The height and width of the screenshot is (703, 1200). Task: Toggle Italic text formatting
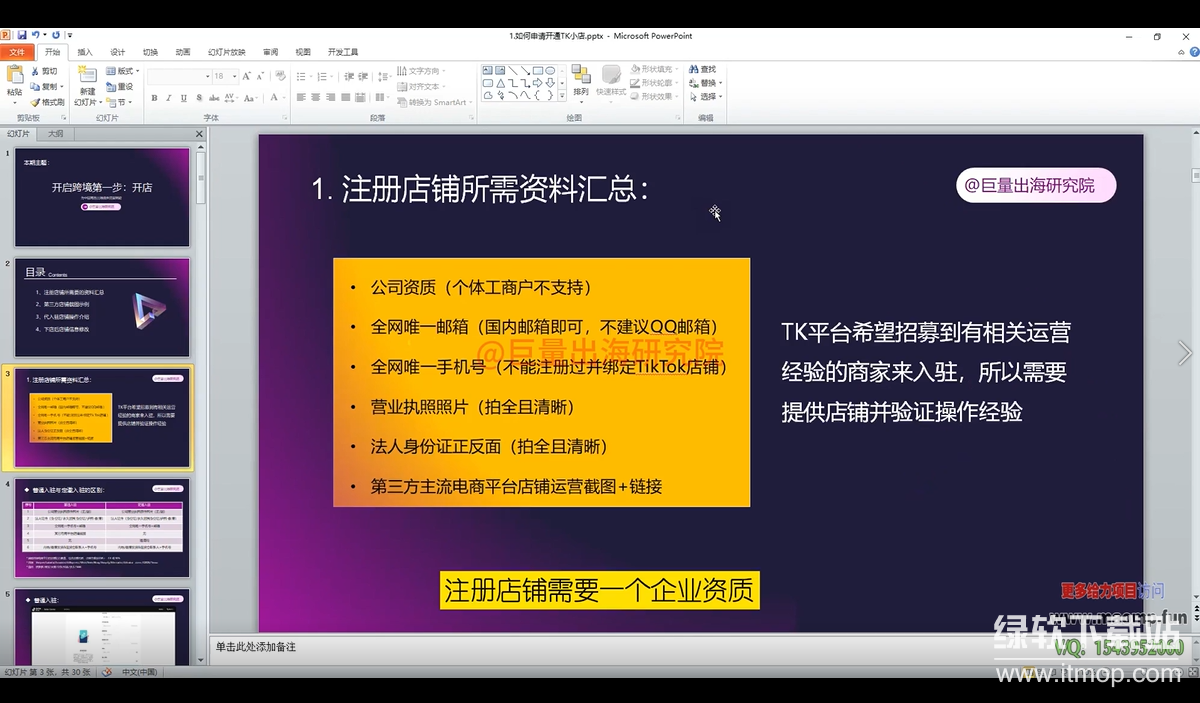[169, 98]
